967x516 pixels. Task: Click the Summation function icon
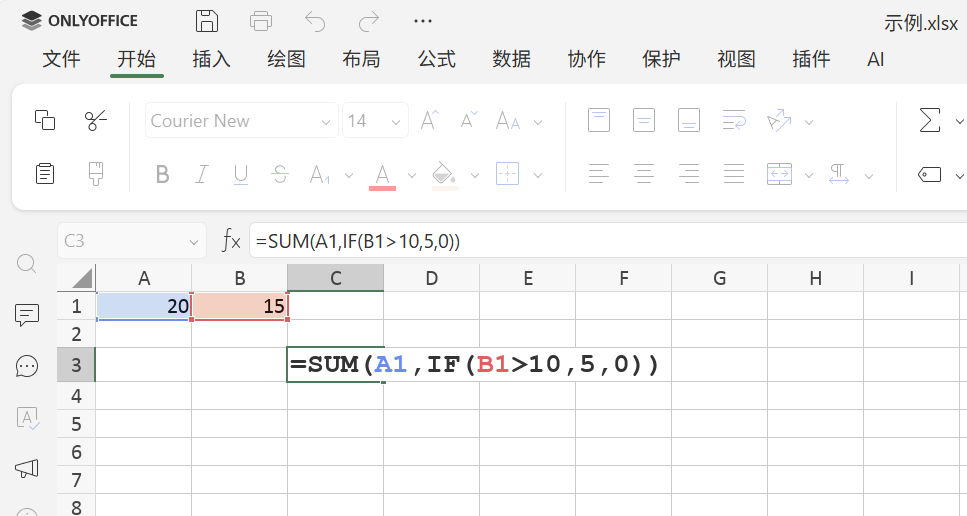point(929,121)
